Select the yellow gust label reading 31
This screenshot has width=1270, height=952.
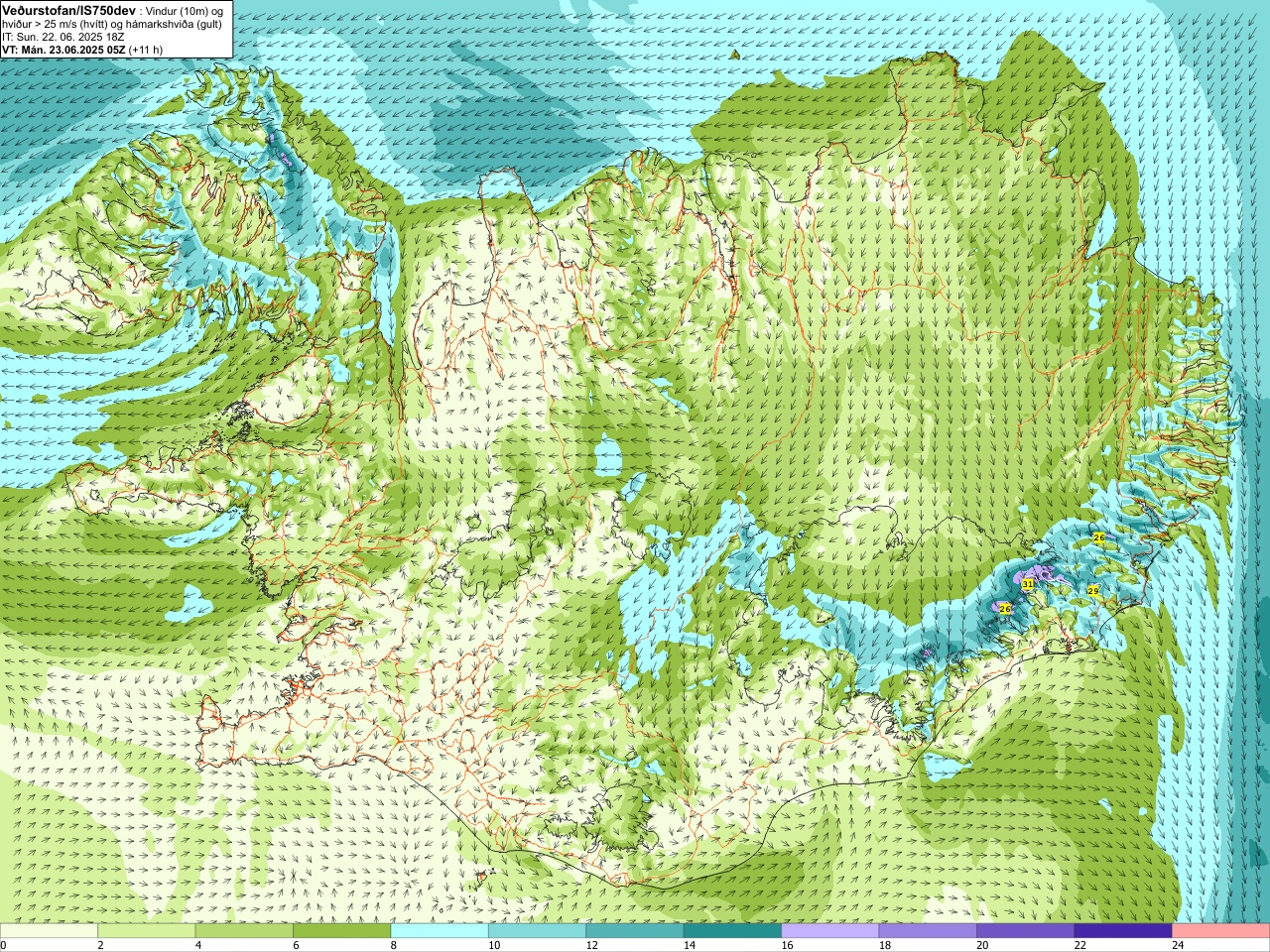point(1028,585)
